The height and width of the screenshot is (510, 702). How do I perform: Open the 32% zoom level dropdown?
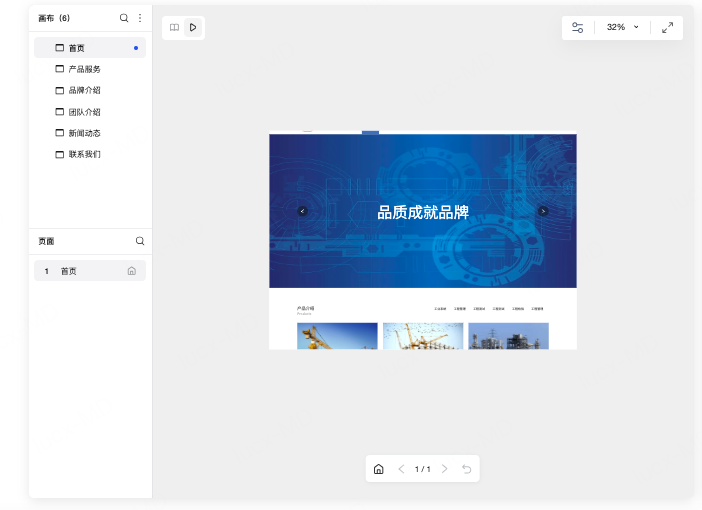coord(623,27)
